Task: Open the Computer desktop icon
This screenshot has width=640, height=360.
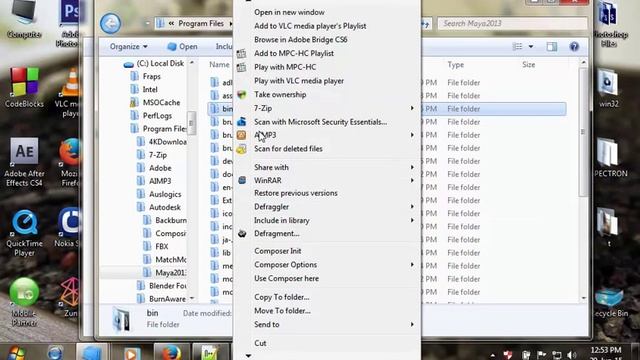Action: [x=24, y=19]
